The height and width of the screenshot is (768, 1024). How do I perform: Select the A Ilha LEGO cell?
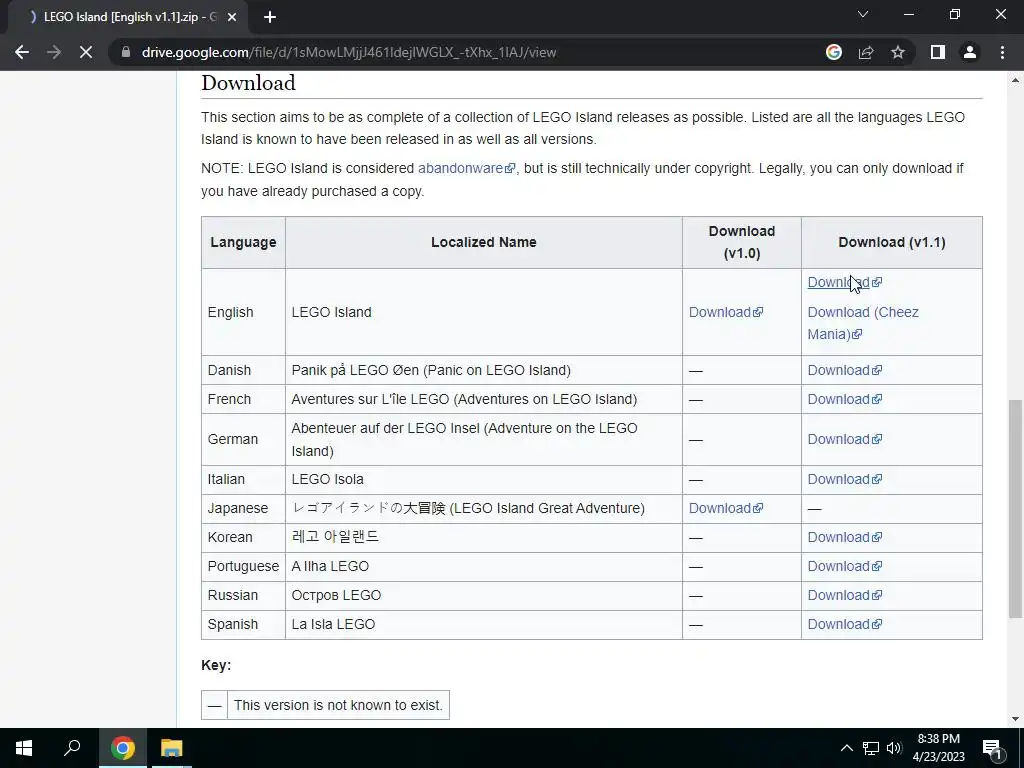(x=483, y=566)
